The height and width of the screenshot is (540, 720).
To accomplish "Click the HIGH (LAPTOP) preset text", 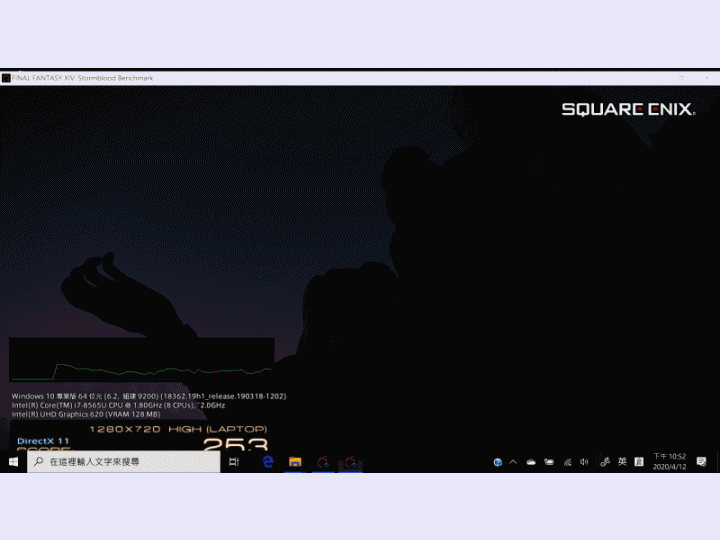I will pyautogui.click(x=218, y=429).
